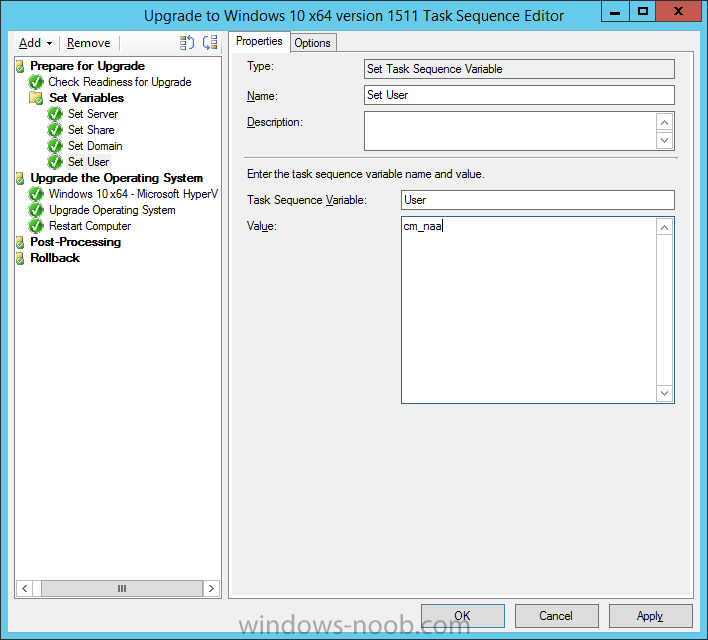Screen dimensions: 708x640
Task: Select the Upgrade Operating System step
Action: (x=112, y=210)
